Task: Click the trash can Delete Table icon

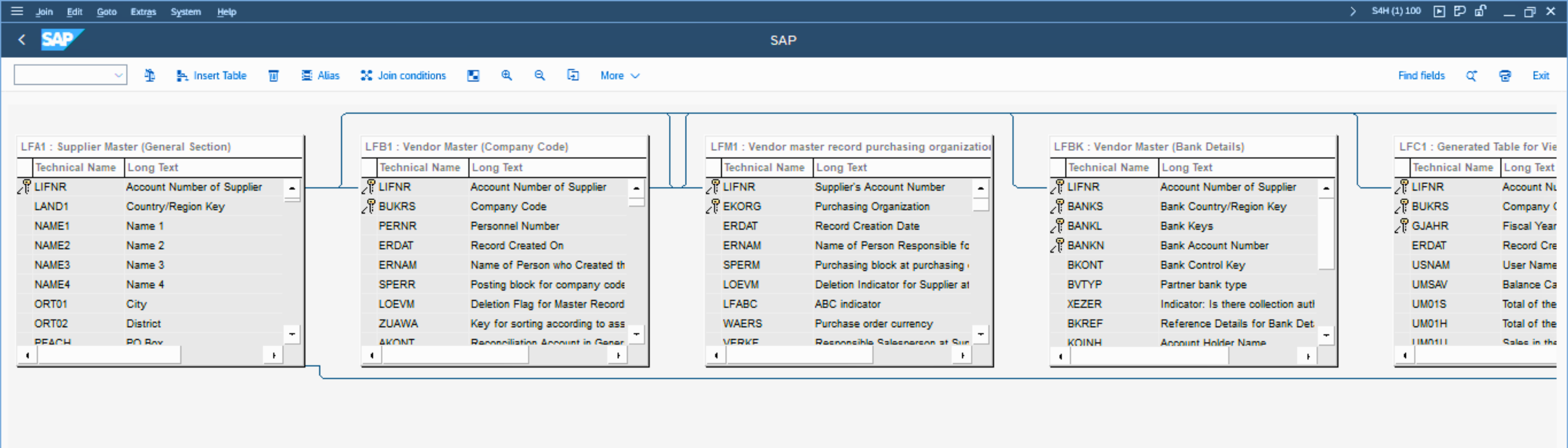Action: 273,75
